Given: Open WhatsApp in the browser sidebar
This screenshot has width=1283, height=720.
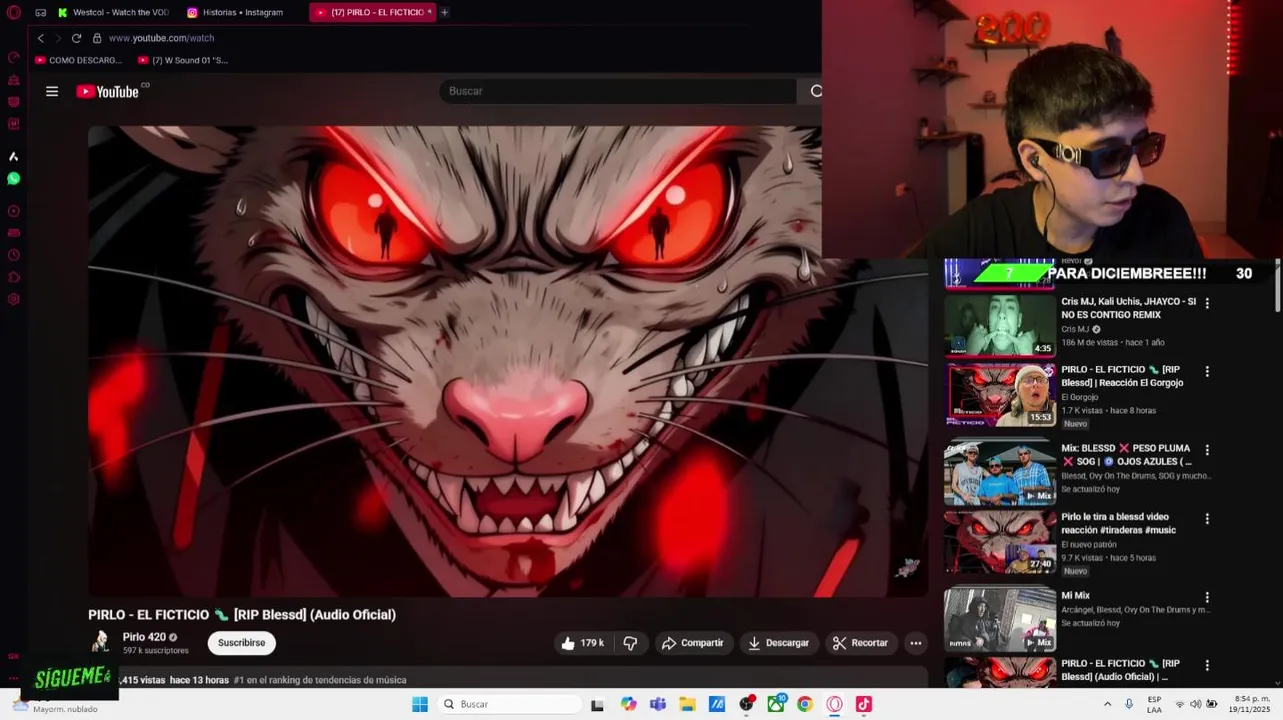Looking at the screenshot, I should tap(14, 178).
